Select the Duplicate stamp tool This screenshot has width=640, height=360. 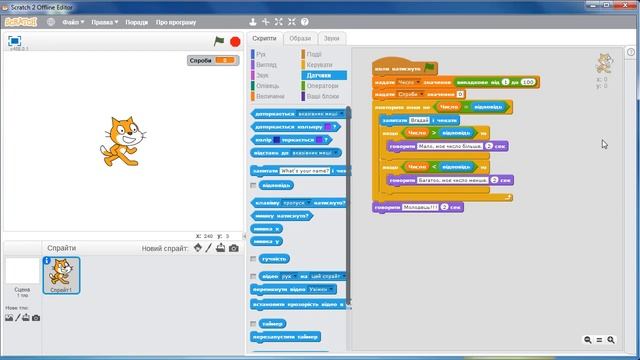(x=253, y=22)
